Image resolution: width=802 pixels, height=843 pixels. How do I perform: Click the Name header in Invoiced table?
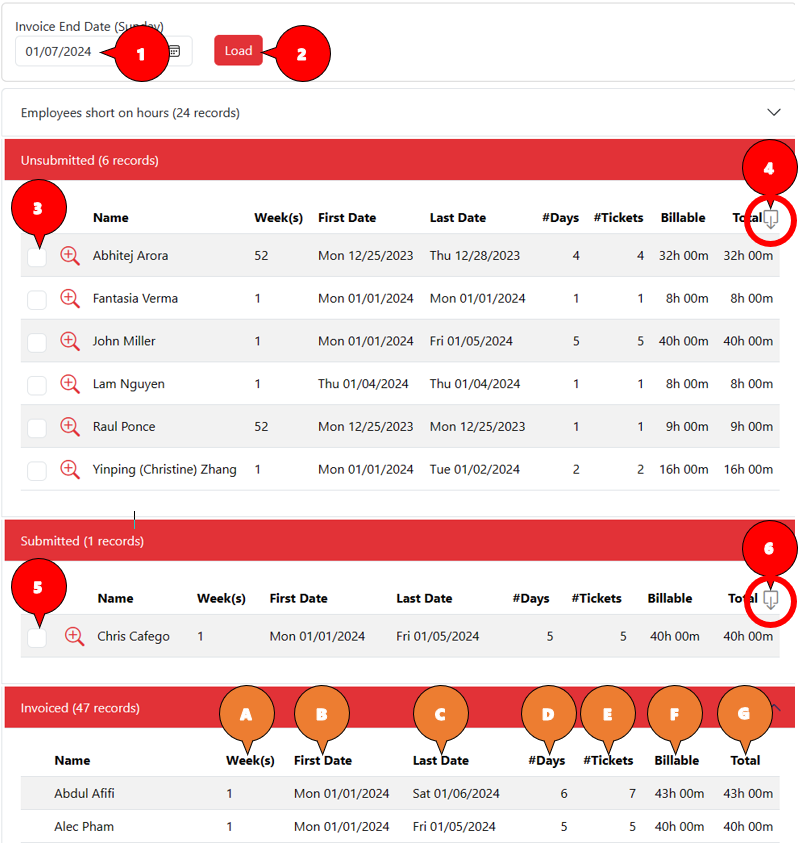[x=72, y=761]
